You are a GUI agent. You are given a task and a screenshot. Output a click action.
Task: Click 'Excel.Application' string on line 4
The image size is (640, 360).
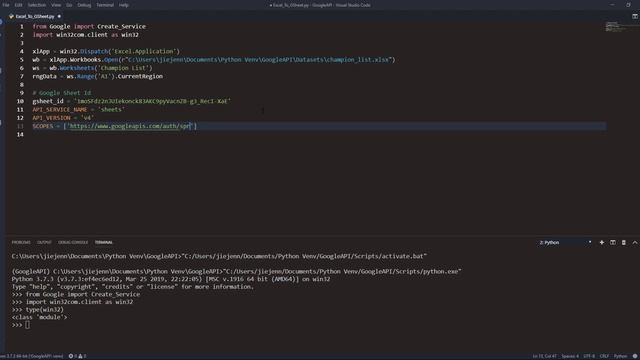tap(144, 51)
